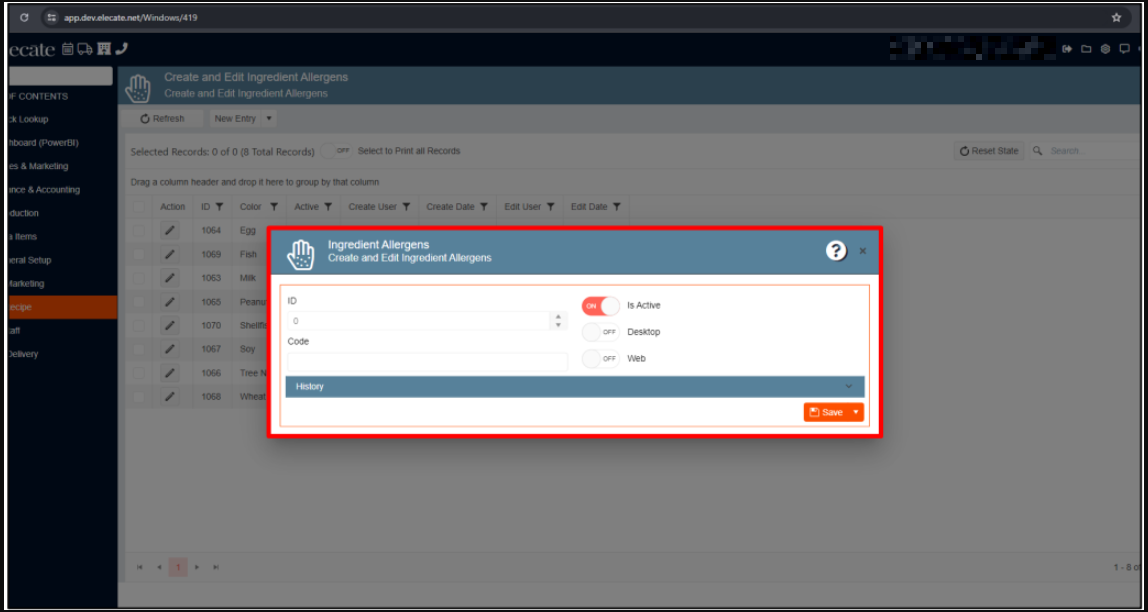
Task: Enable the Desktop toggle switch
Action: pos(601,332)
